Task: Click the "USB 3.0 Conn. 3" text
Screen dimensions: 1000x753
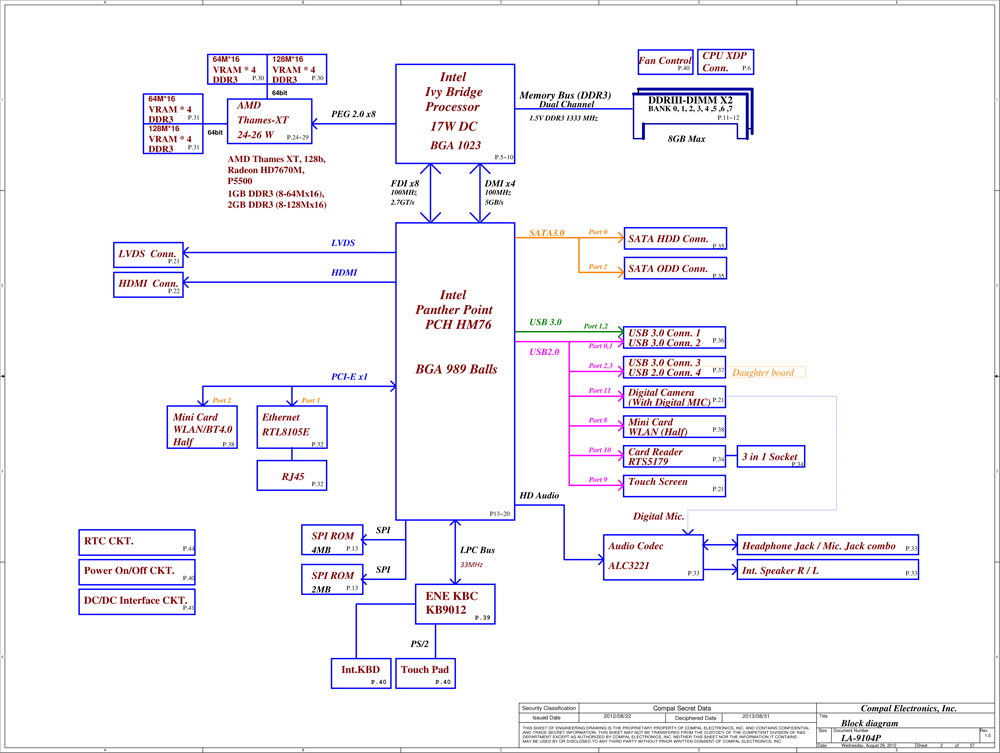Action: [x=664, y=363]
